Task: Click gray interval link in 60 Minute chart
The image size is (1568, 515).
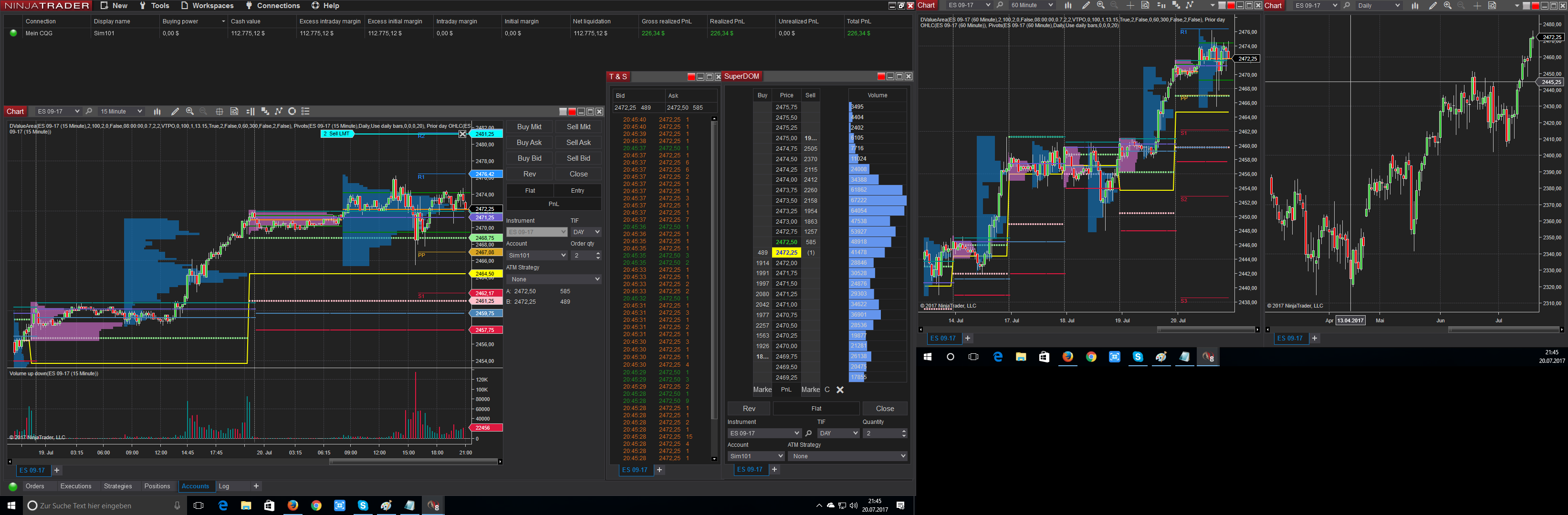Action: pyautogui.click(x=1222, y=5)
